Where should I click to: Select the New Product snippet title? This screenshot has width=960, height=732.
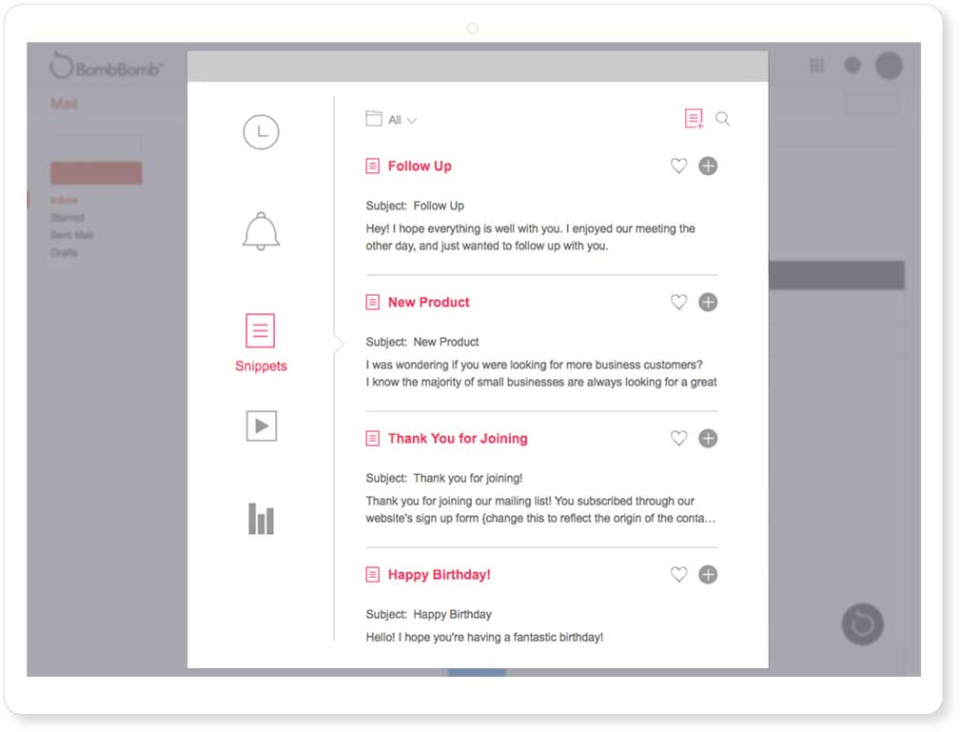pyautogui.click(x=428, y=302)
